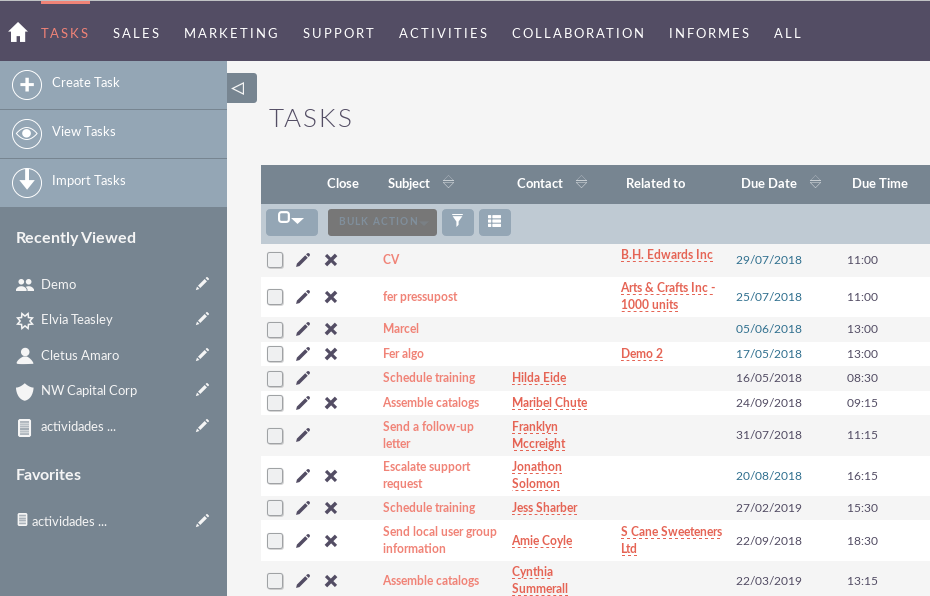Open the filter funnel icon
This screenshot has width=930, height=596.
point(457,222)
